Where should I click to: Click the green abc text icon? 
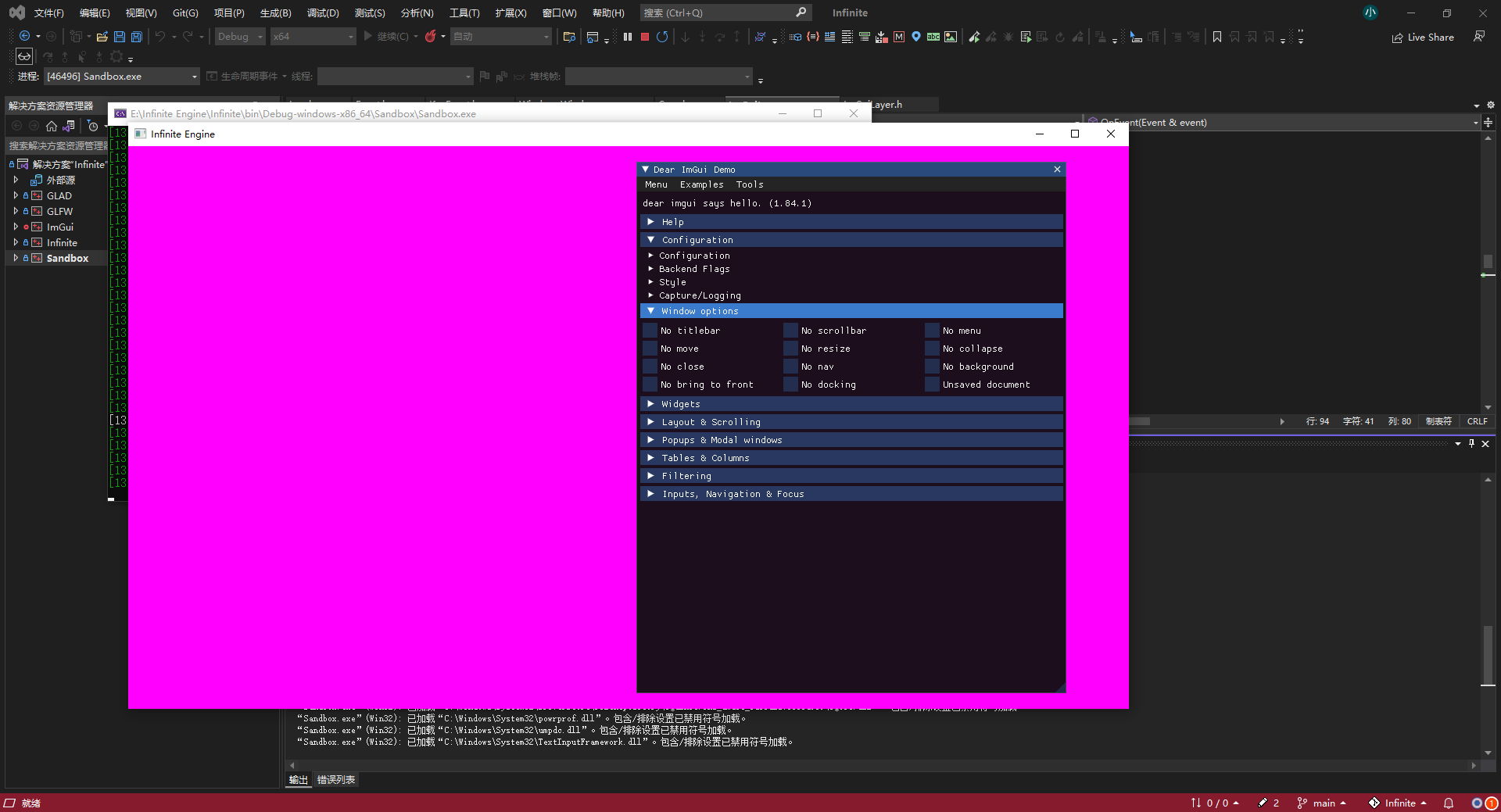933,36
